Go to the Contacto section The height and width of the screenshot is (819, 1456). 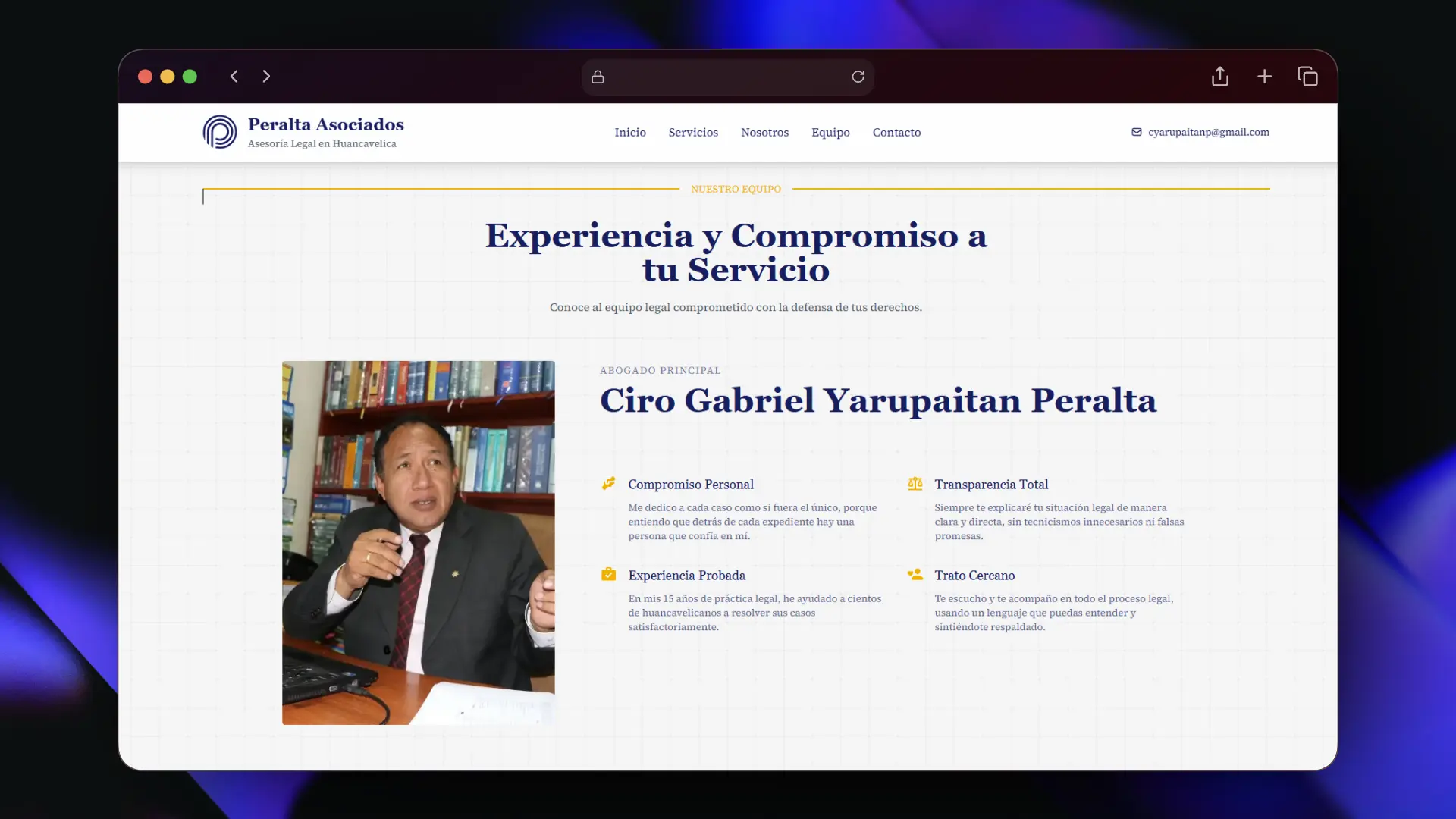(896, 132)
